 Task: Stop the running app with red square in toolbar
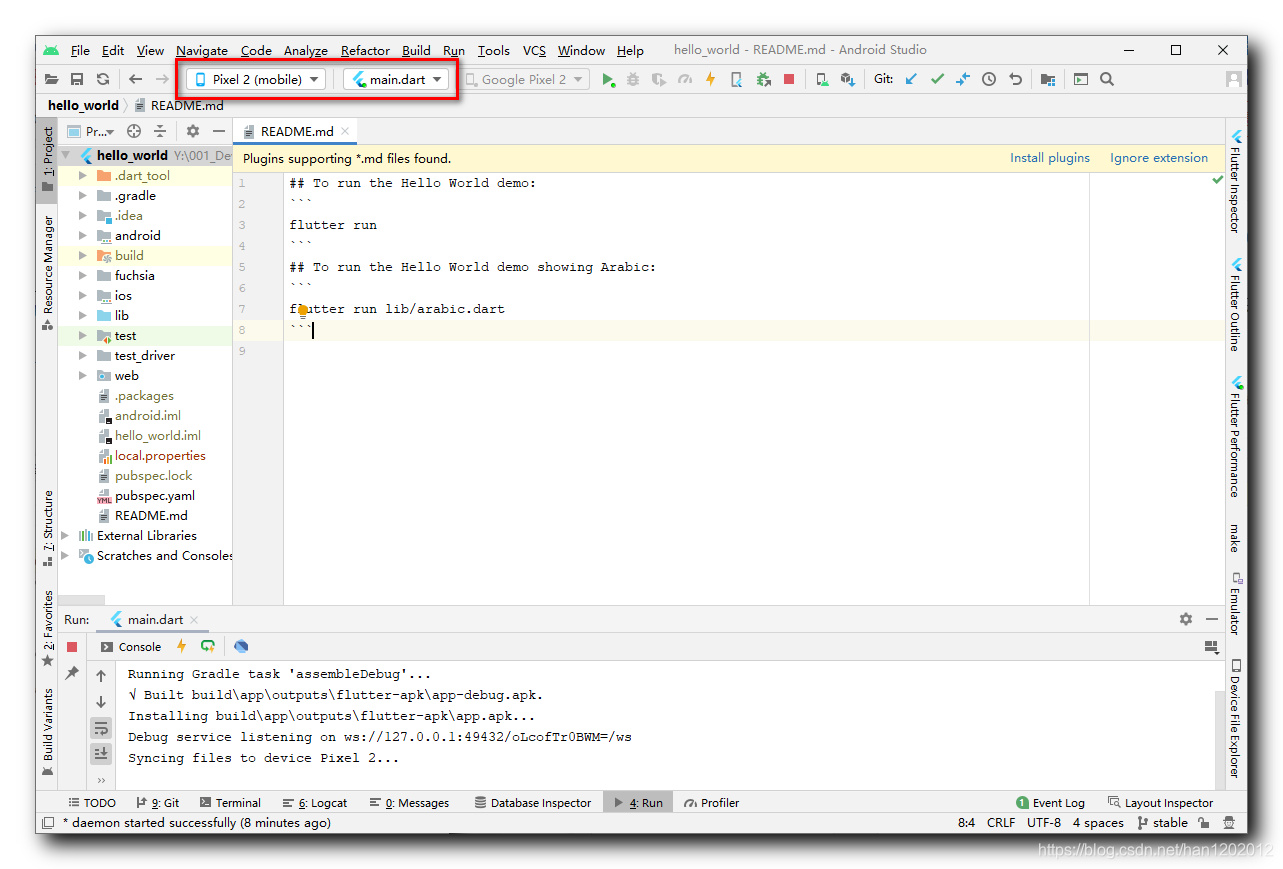coord(789,79)
